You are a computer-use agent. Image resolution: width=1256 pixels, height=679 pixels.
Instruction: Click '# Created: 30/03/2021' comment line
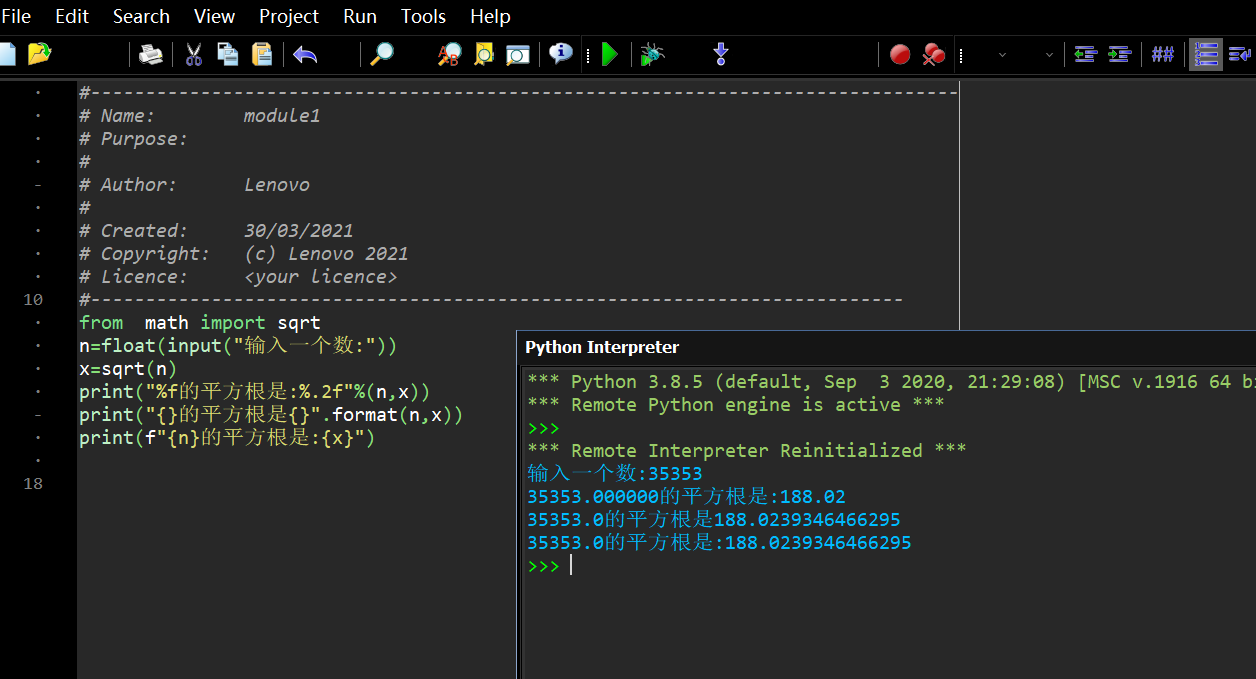pos(216,230)
